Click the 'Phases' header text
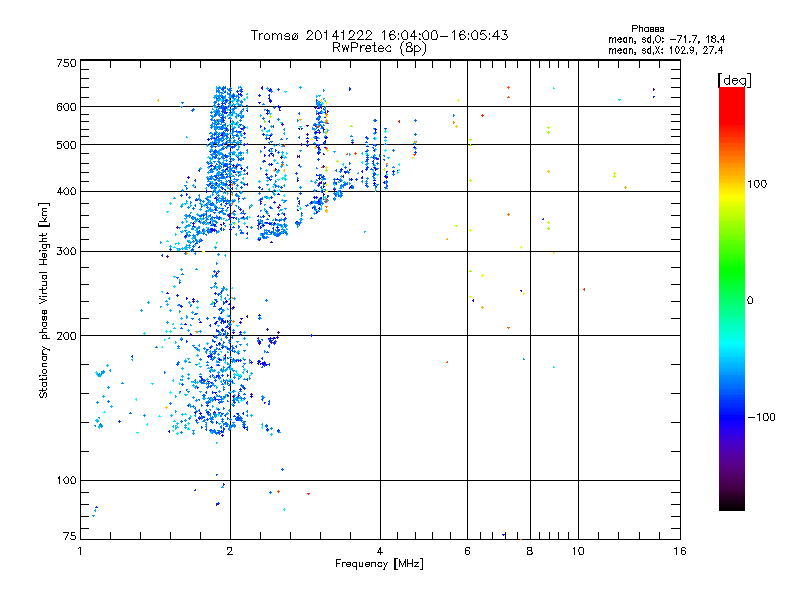Screen dimensions: 800x600 [x=647, y=29]
